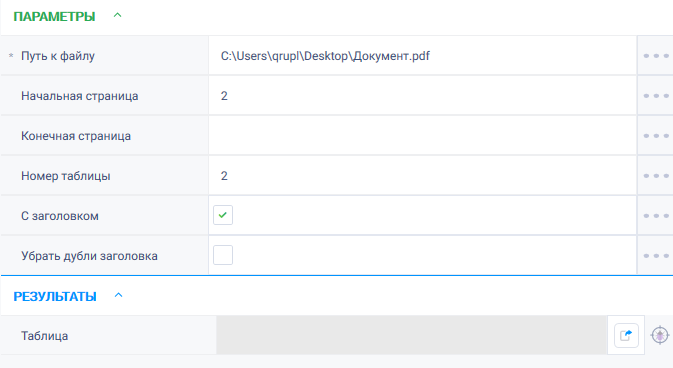Open three-dots menu for Начальная страница
Viewport: 673px width, 368px height.
656,96
